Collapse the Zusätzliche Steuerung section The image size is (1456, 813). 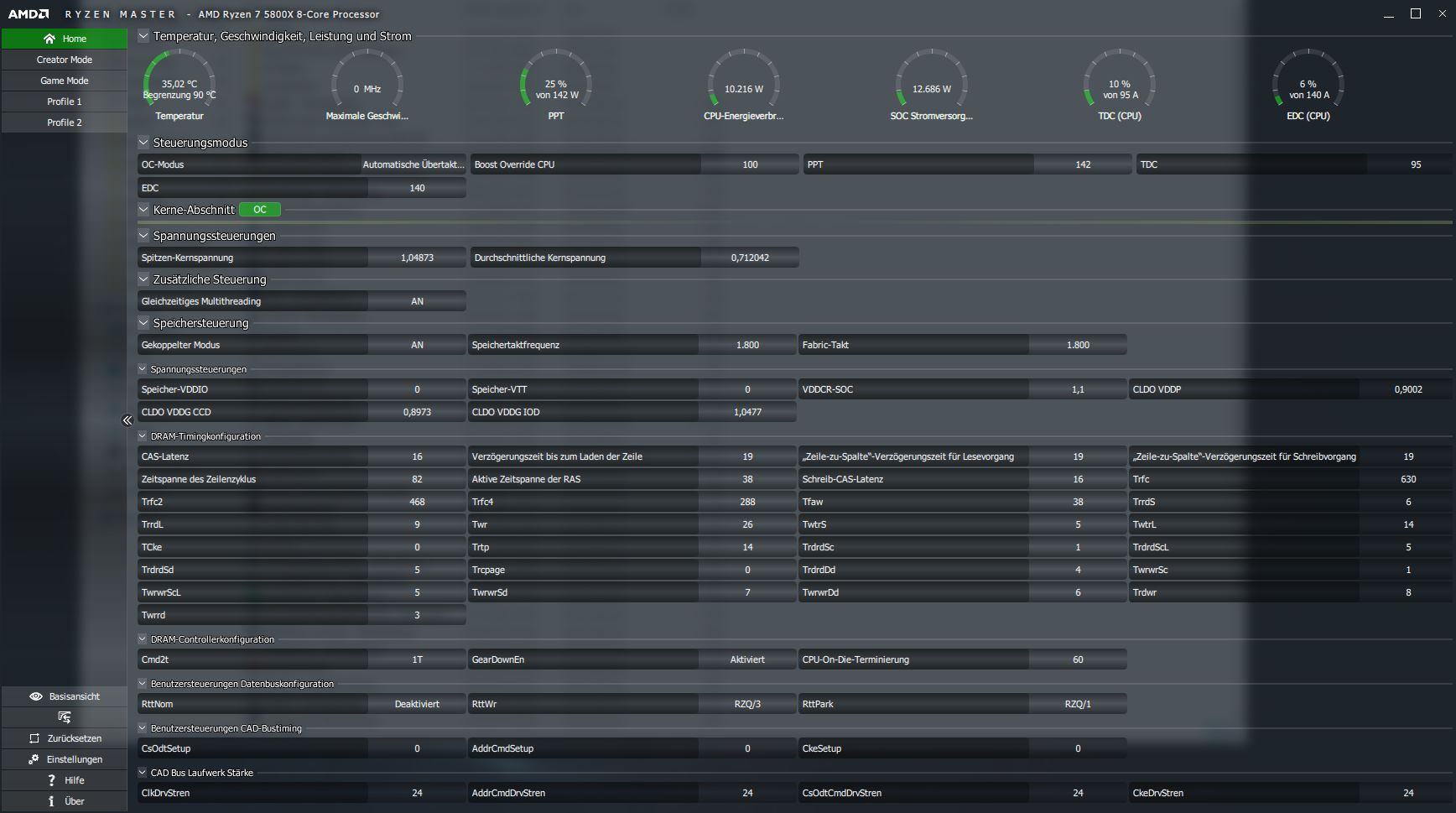143,279
